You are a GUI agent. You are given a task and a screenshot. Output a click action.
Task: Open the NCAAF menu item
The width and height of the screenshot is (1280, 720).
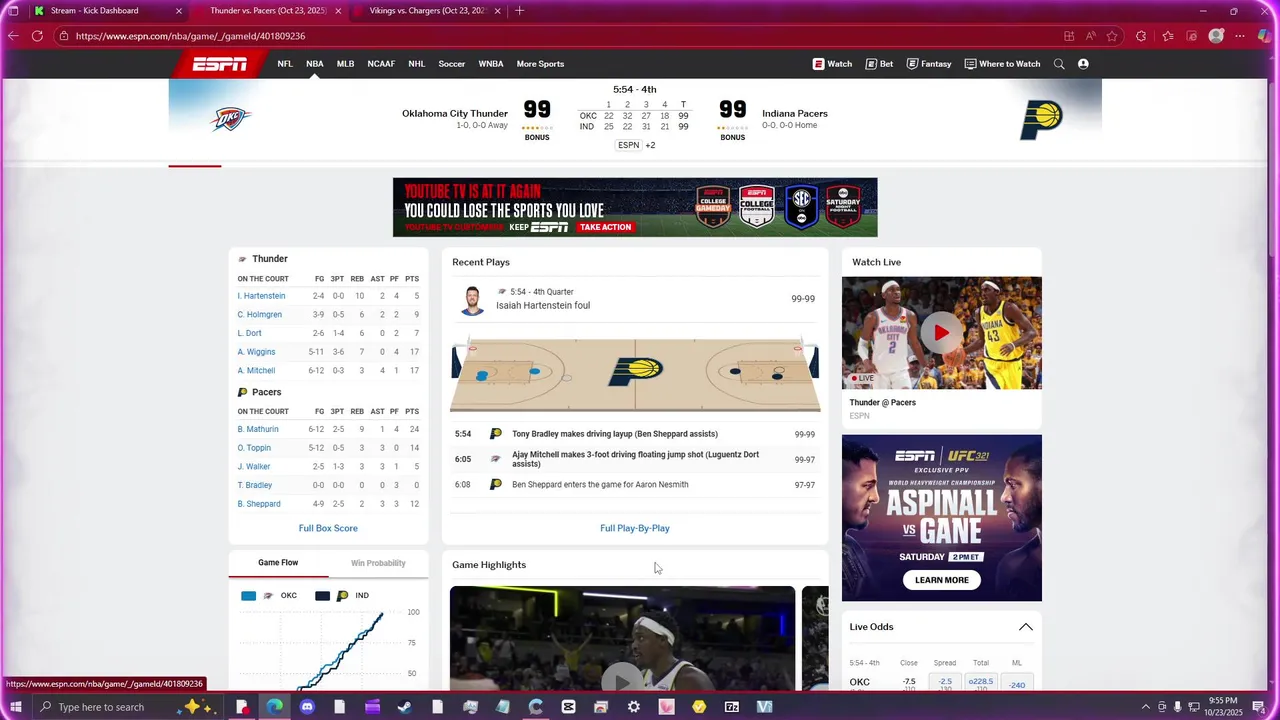pyautogui.click(x=381, y=64)
